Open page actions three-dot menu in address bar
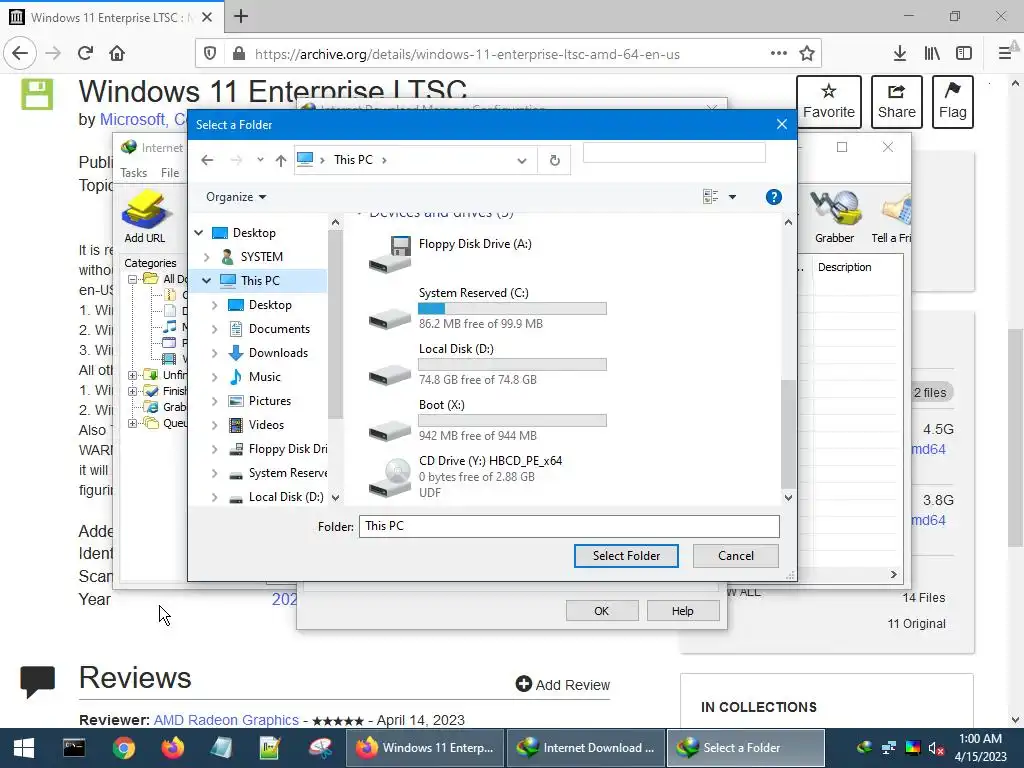This screenshot has width=1024, height=768. pyautogui.click(x=778, y=54)
